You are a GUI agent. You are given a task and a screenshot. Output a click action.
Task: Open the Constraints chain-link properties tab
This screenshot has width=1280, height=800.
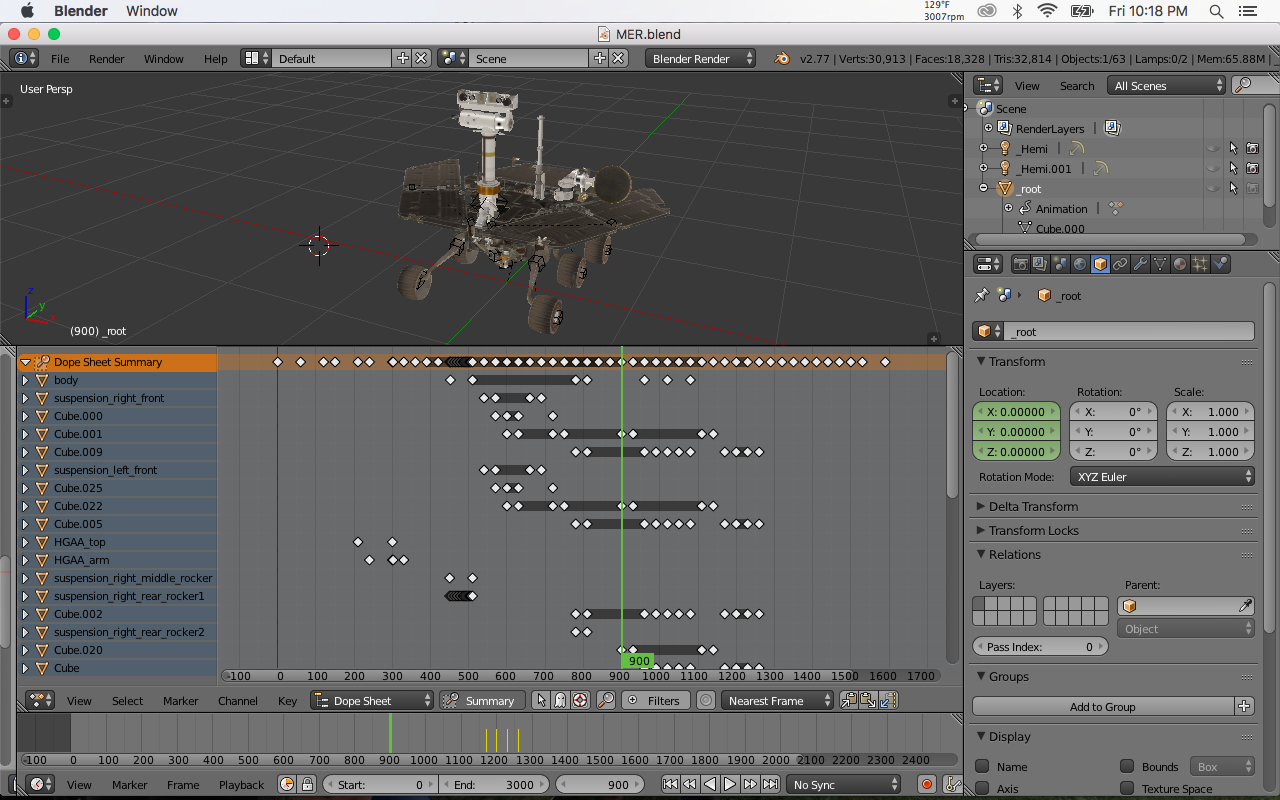pyautogui.click(x=1121, y=265)
